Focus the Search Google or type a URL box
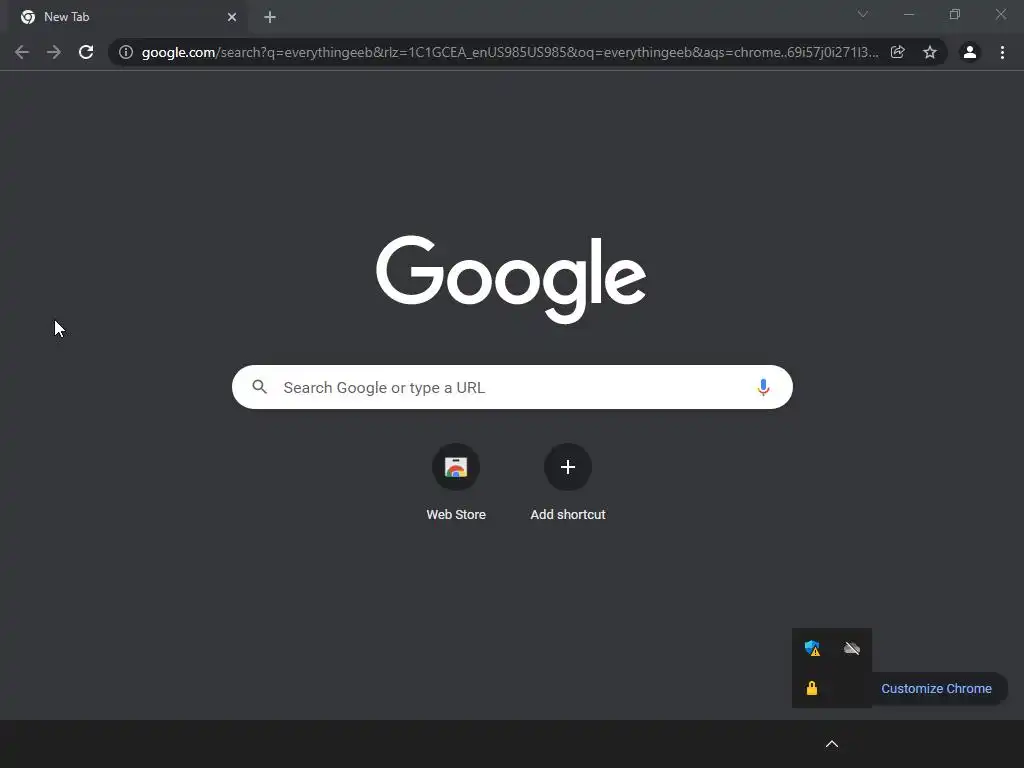Screen dimensions: 1024x768 (512, 387)
